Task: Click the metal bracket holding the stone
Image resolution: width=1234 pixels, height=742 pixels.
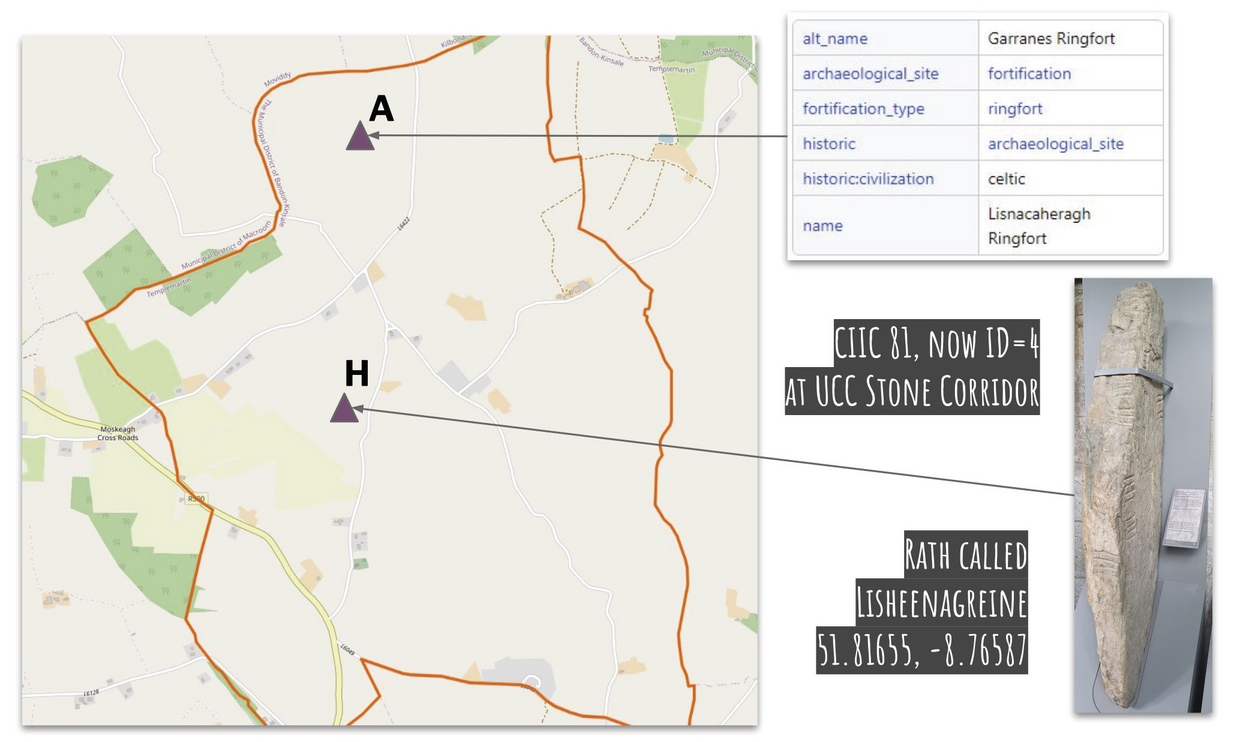Action: (1135, 376)
